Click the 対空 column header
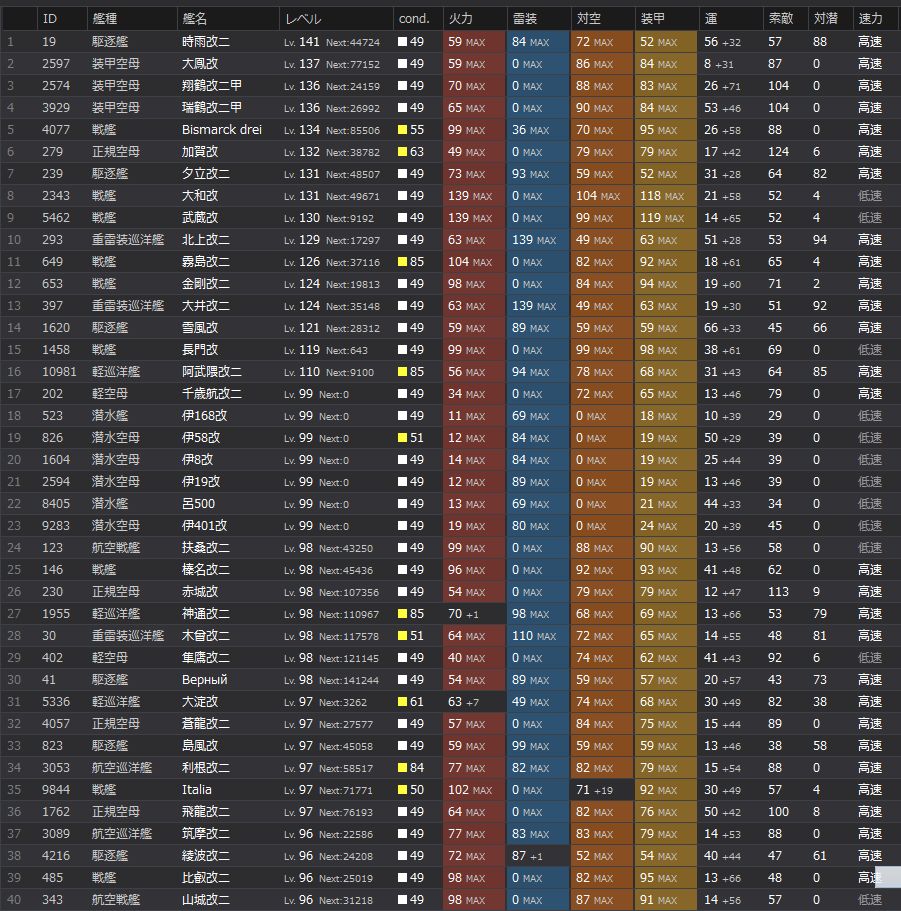901x911 pixels. click(x=602, y=19)
